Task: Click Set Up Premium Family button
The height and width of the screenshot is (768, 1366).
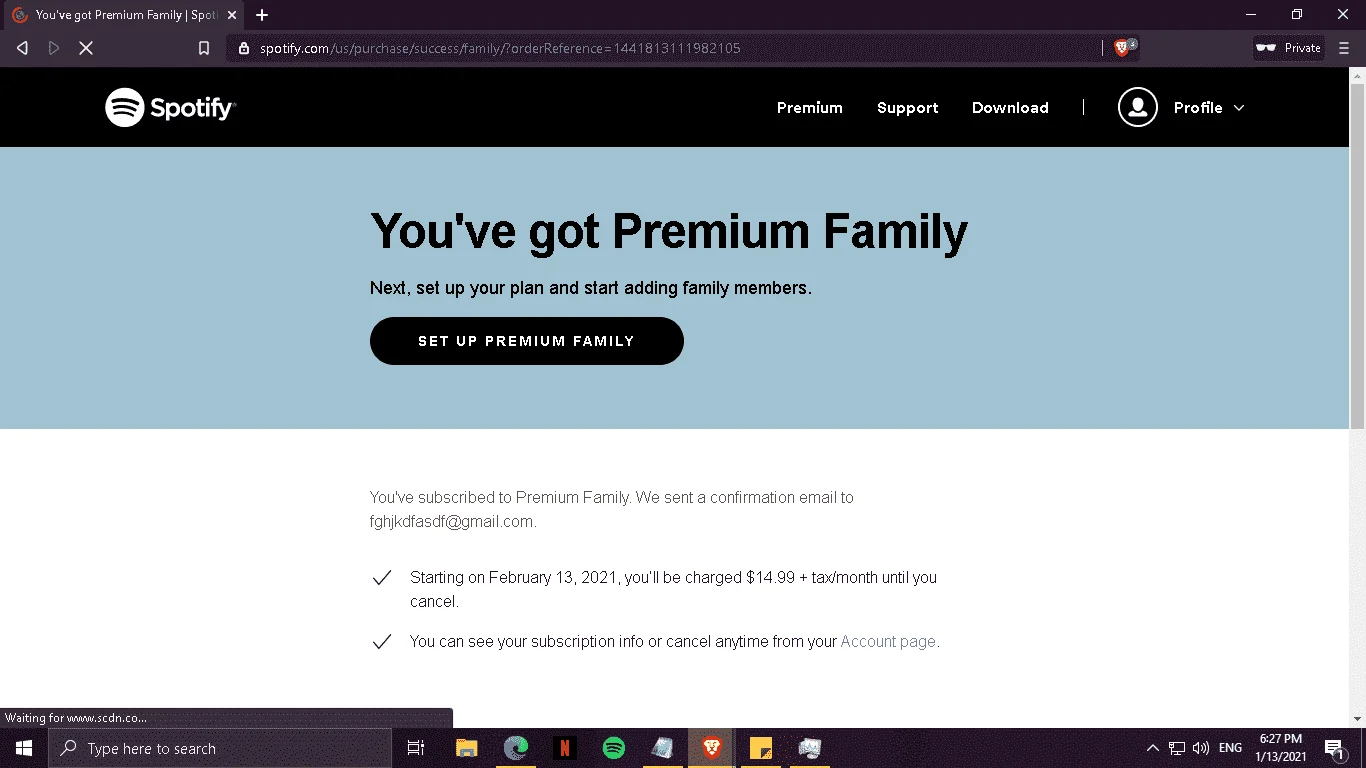Action: (527, 341)
